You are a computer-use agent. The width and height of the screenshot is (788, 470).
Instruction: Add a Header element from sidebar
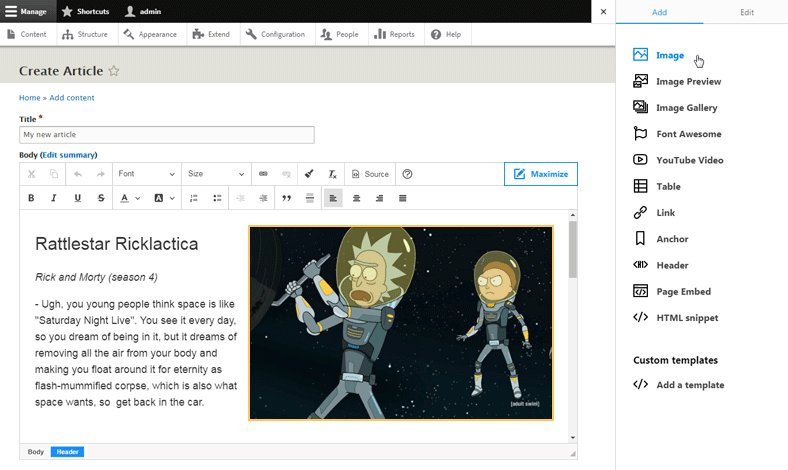click(660, 265)
